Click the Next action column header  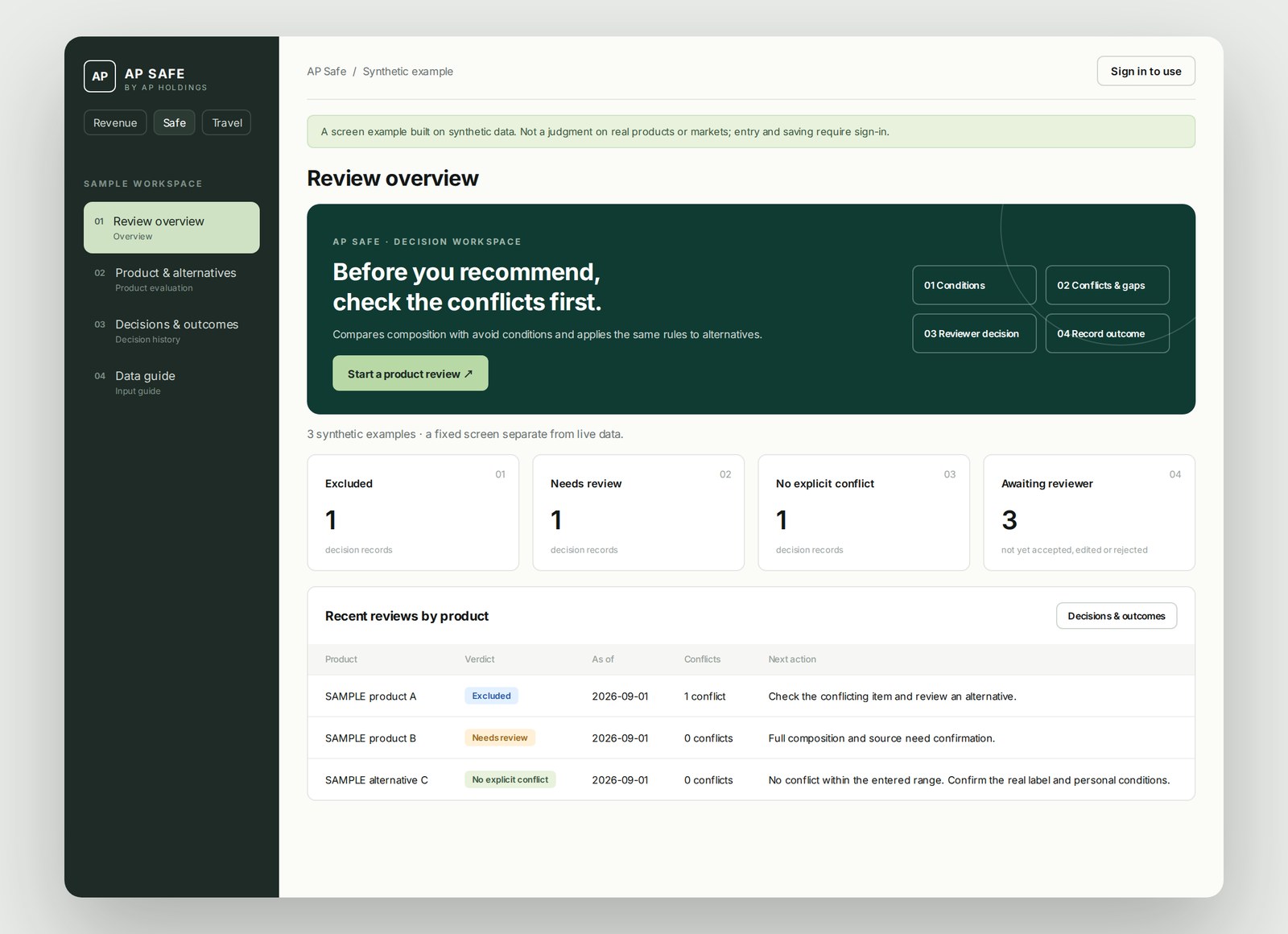792,659
